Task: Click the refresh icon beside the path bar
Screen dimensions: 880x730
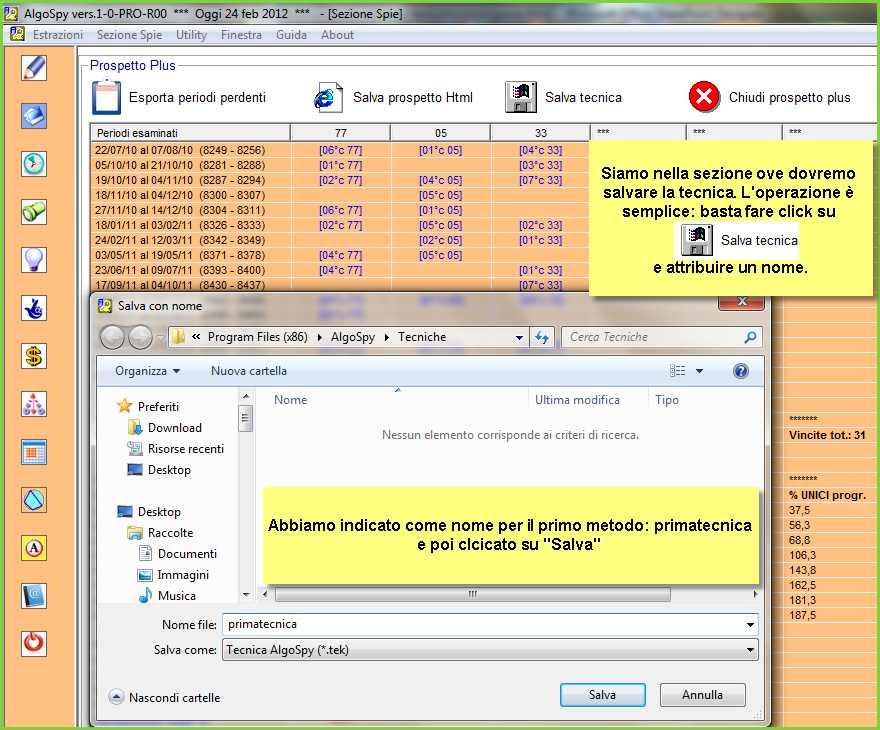Action: tap(542, 337)
